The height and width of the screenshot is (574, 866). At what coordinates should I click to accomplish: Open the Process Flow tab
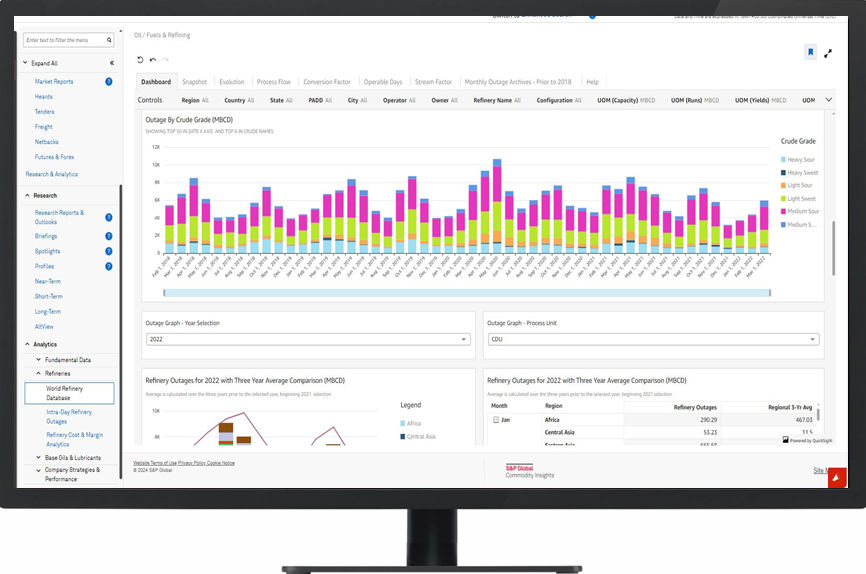point(273,82)
